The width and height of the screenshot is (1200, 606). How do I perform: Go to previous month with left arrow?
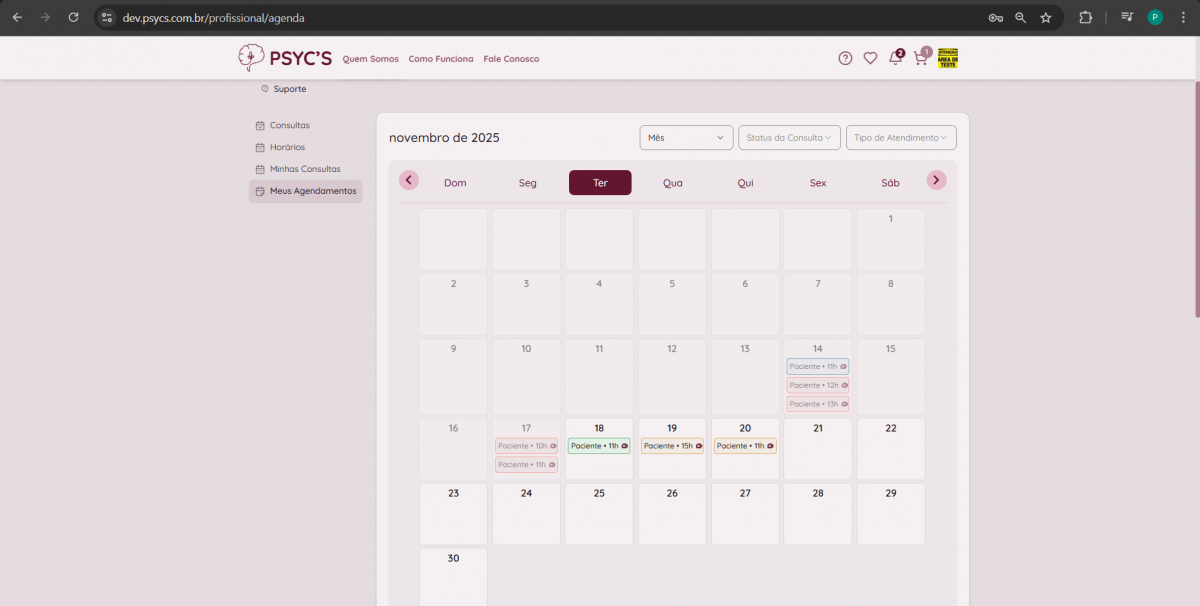(x=409, y=180)
